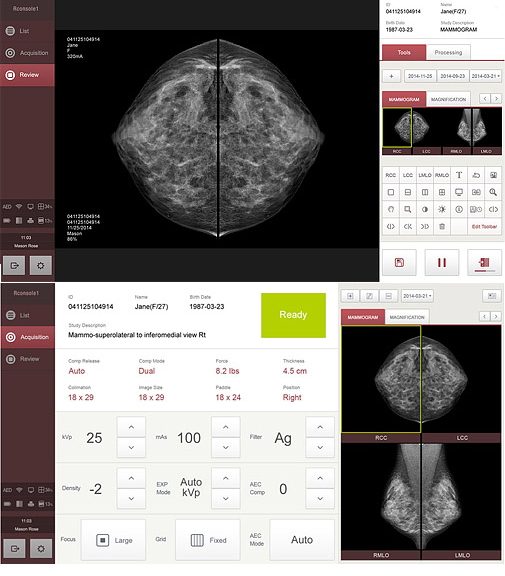Increase kVp with the up arrow
Image resolution: width=505 pixels, height=576 pixels.
[x=131, y=427]
